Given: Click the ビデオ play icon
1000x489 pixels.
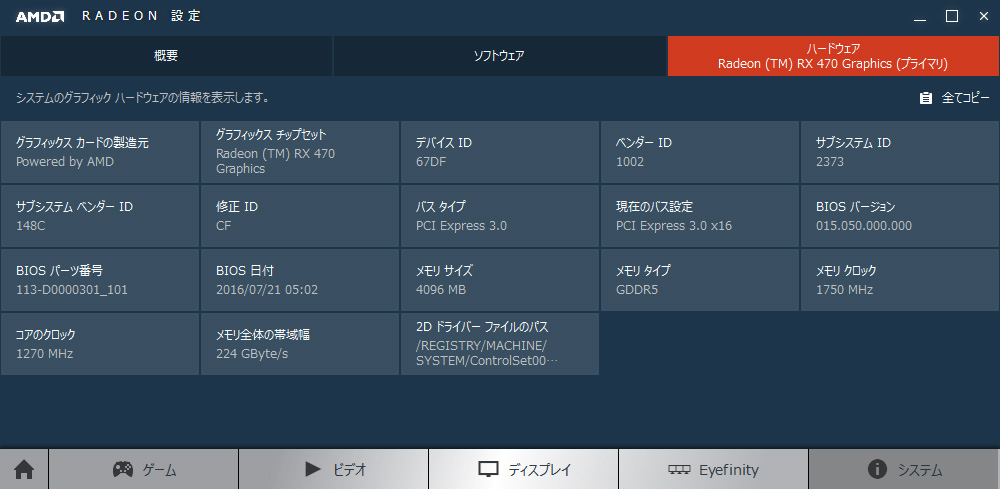Looking at the screenshot, I should tap(312, 470).
